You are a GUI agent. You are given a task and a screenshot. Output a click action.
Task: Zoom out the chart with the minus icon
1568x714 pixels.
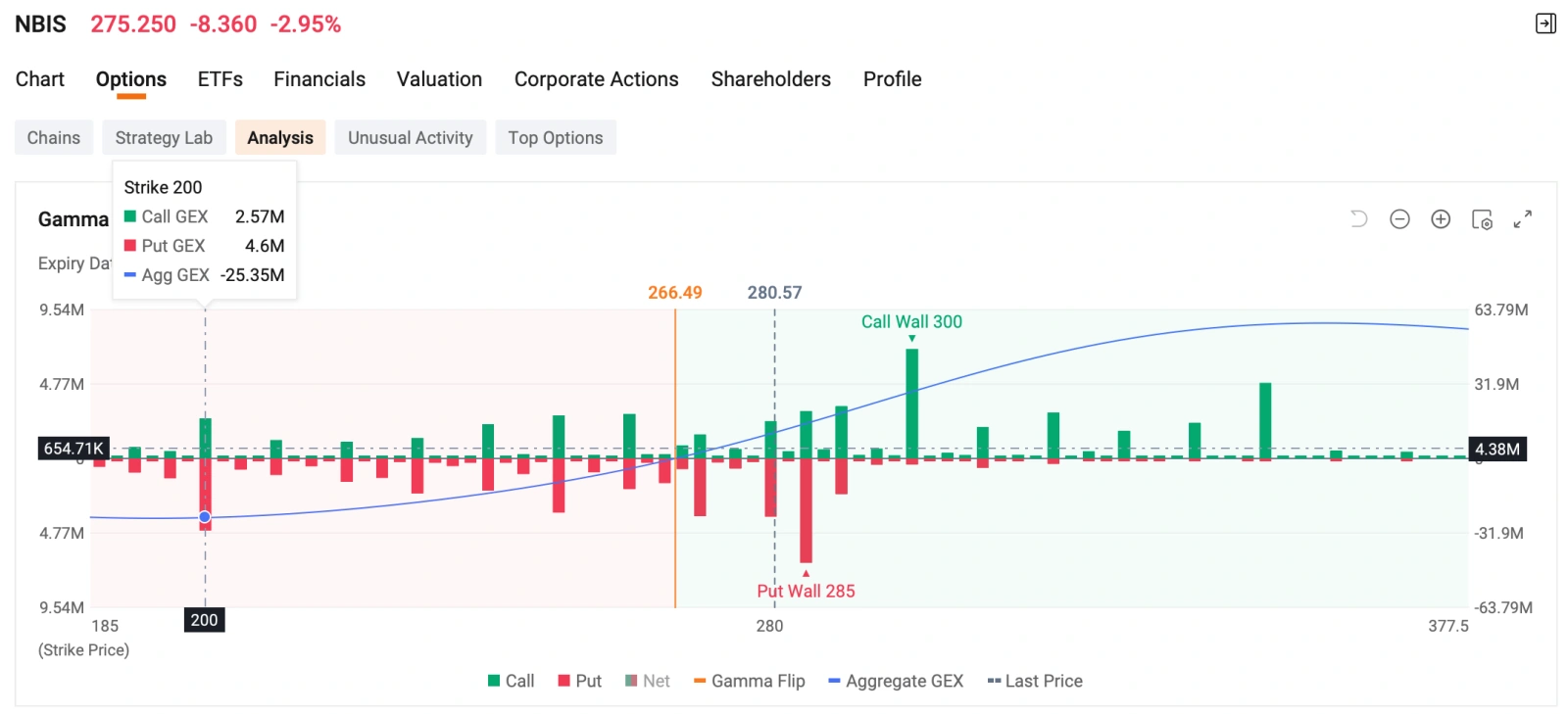click(x=1399, y=219)
